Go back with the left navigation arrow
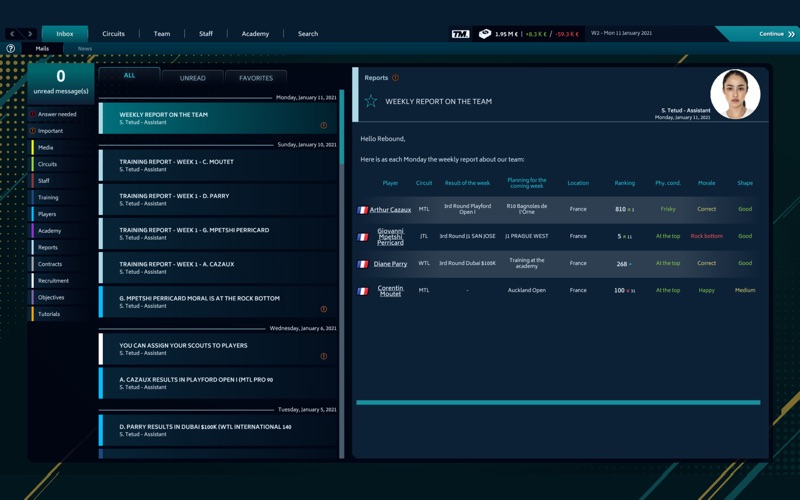800x500 pixels. coord(13,34)
